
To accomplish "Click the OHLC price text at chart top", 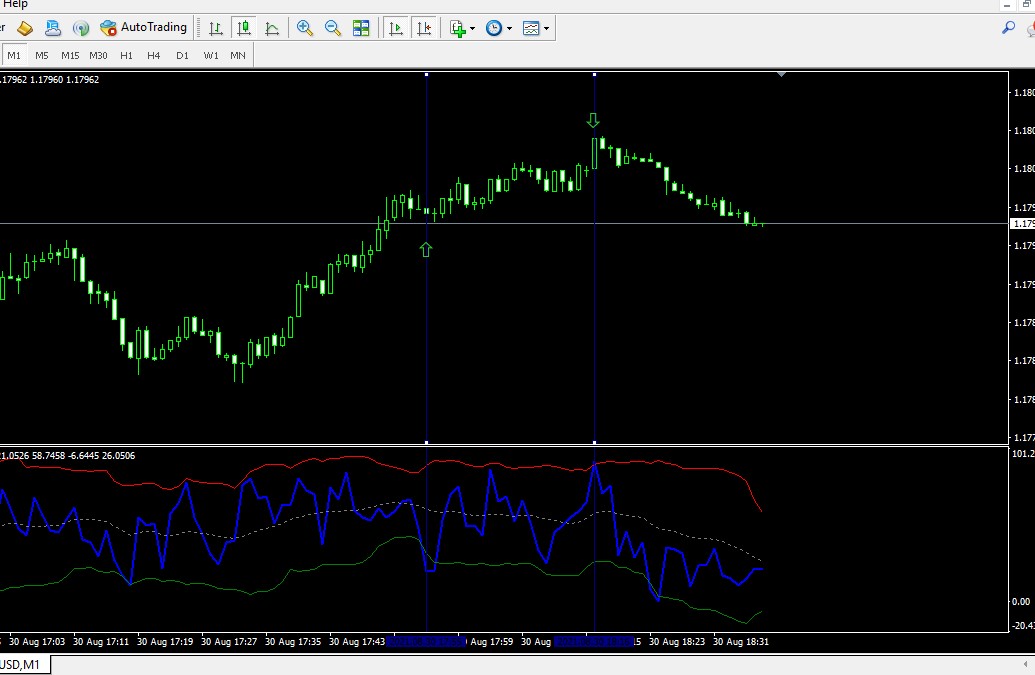I will (x=50, y=79).
